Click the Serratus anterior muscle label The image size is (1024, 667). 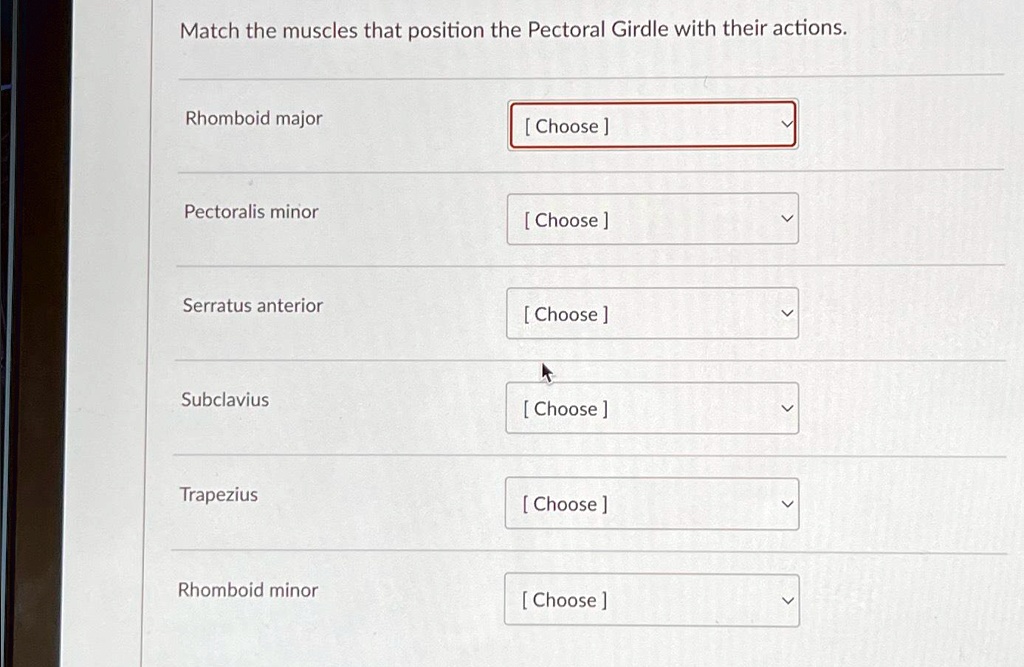[x=252, y=306]
